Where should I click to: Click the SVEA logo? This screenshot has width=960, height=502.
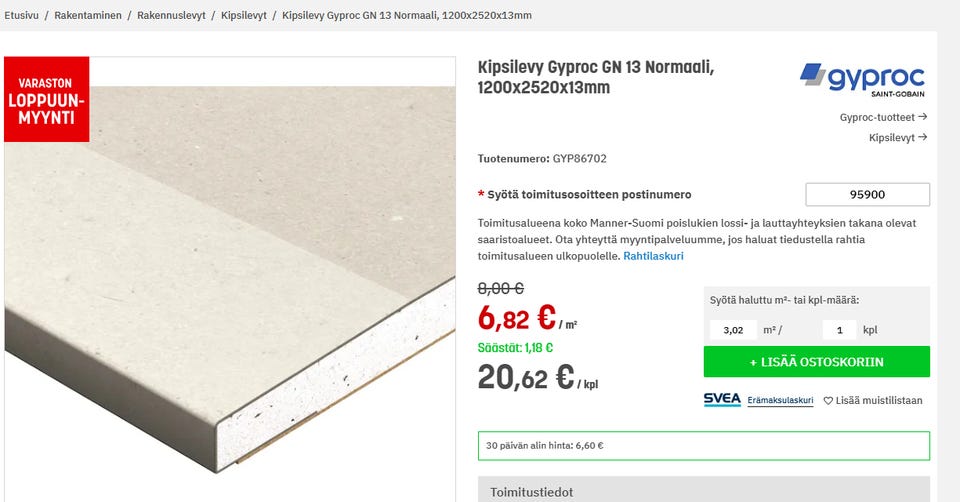[722, 400]
